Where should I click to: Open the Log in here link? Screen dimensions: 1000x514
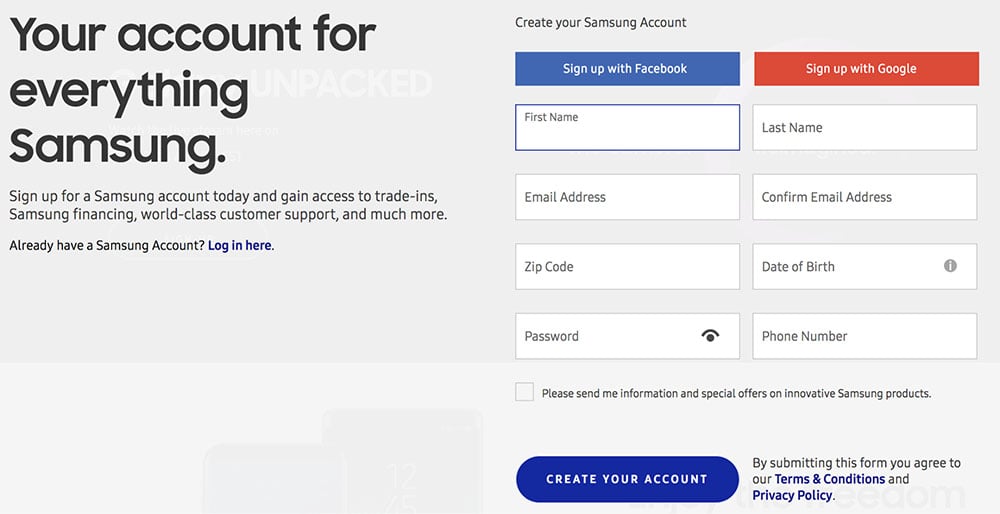coord(239,246)
